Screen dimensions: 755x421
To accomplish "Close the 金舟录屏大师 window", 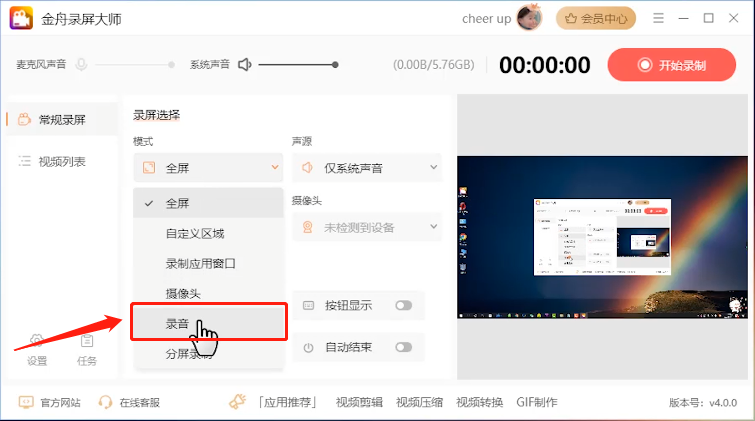I will (x=733, y=18).
